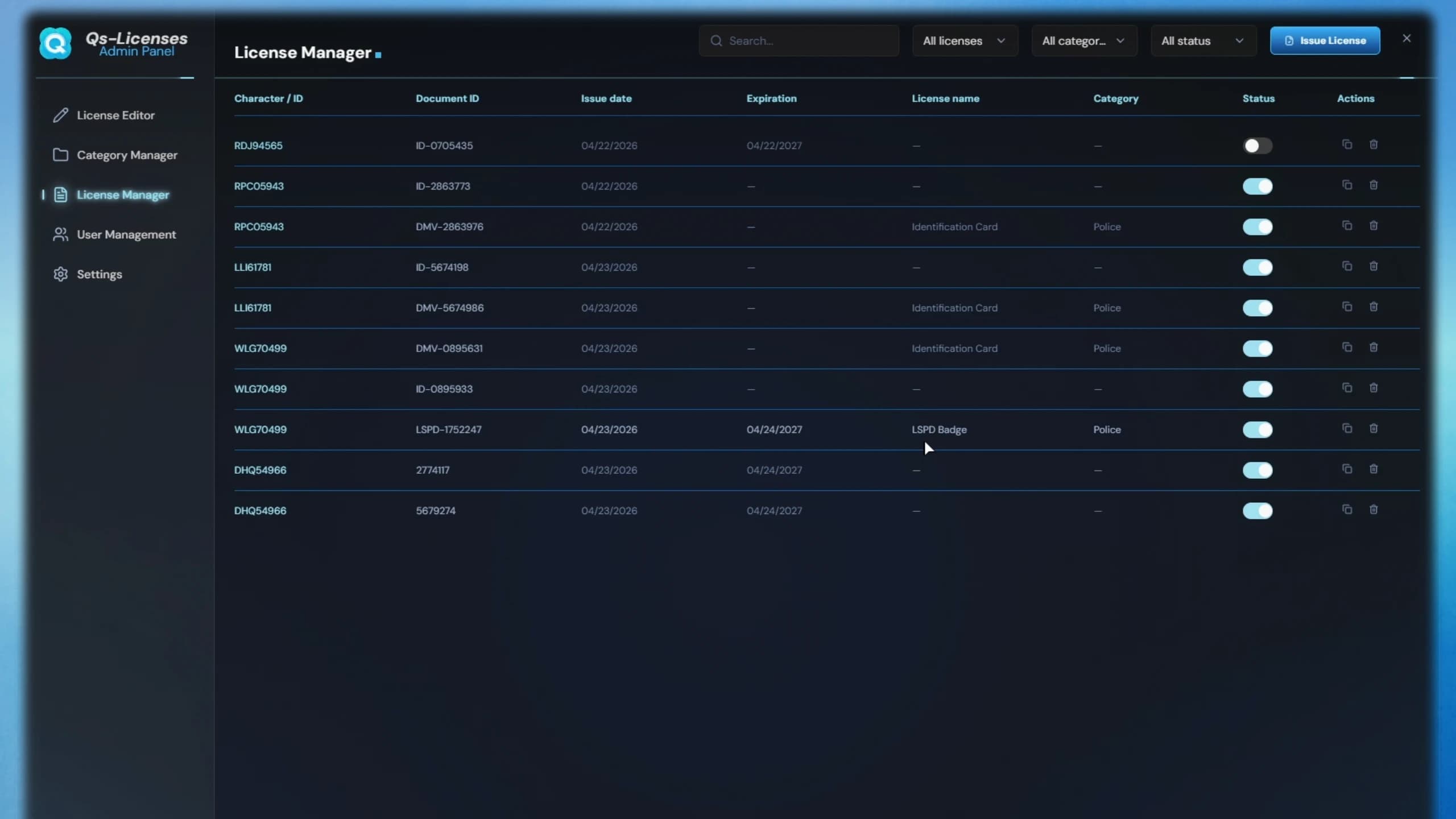1456x819 pixels.
Task: Open the All status filter dropdown
Action: (x=1203, y=41)
